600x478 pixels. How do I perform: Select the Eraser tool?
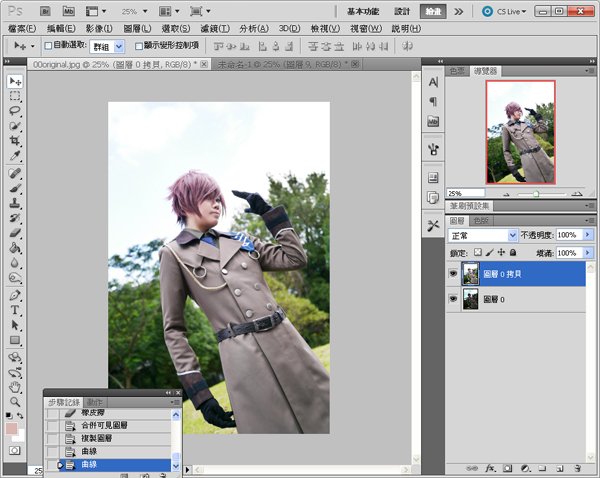pyautogui.click(x=15, y=233)
